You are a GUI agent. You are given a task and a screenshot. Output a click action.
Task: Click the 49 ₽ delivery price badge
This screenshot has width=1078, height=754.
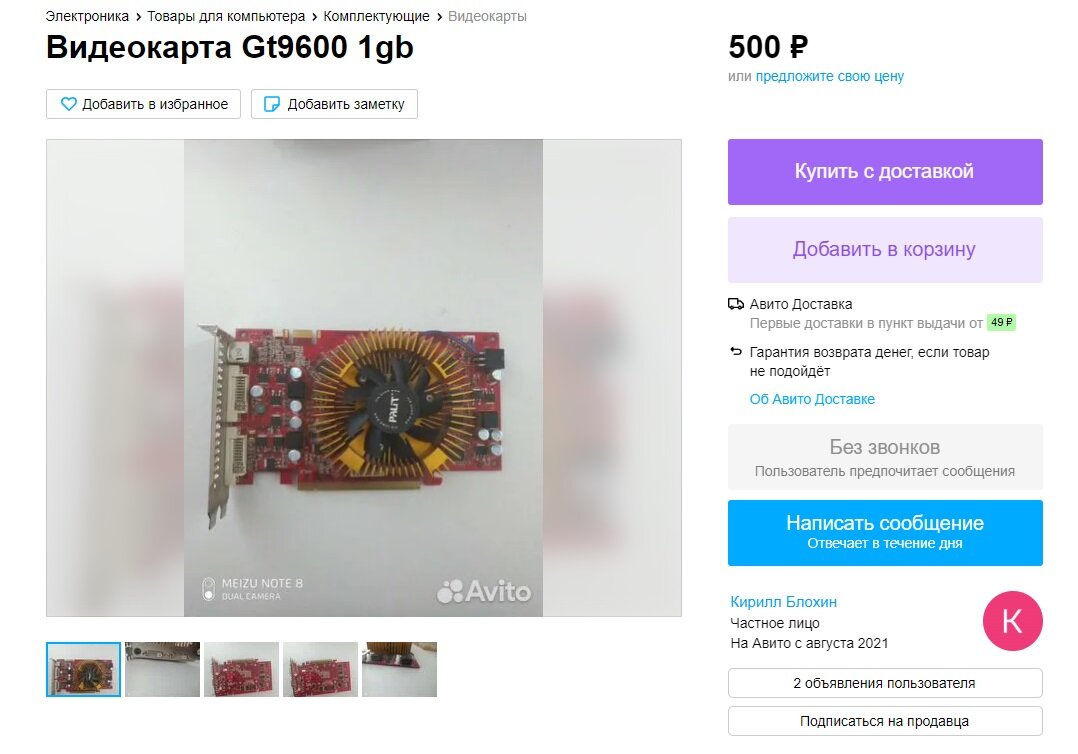click(x=1001, y=322)
